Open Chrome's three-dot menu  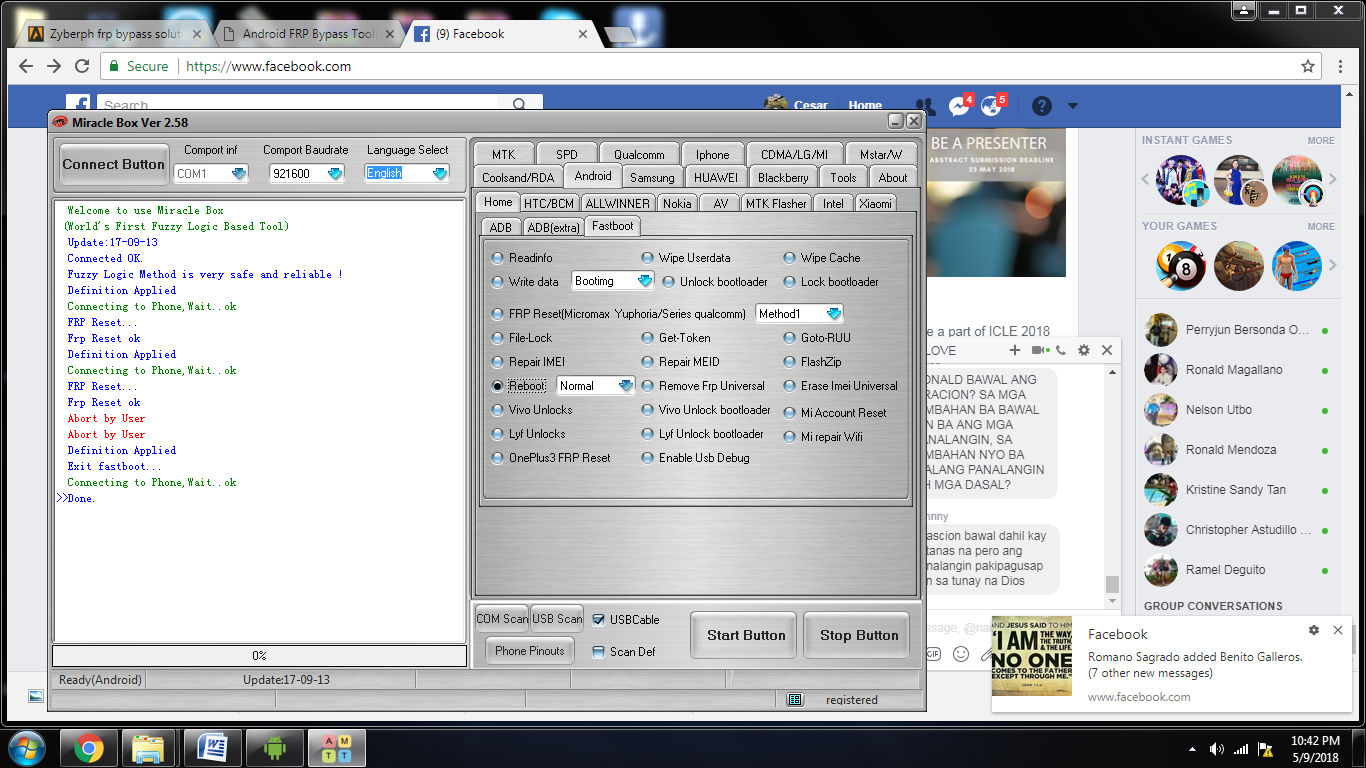pos(1342,66)
